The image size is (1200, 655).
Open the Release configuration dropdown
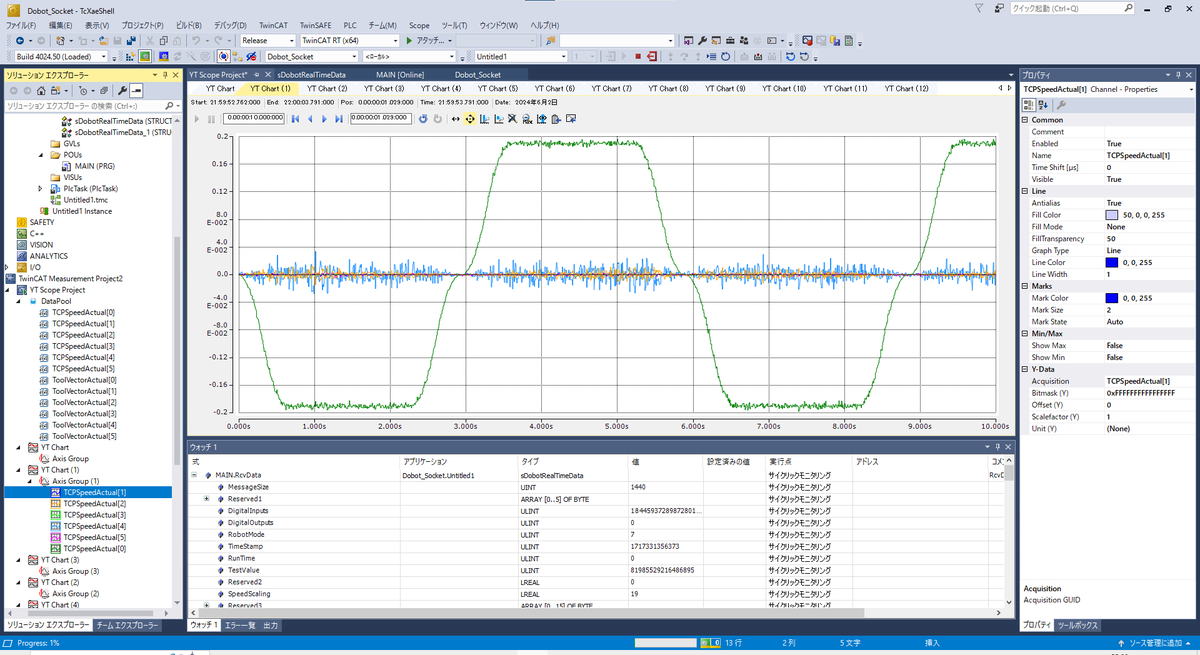click(292, 41)
